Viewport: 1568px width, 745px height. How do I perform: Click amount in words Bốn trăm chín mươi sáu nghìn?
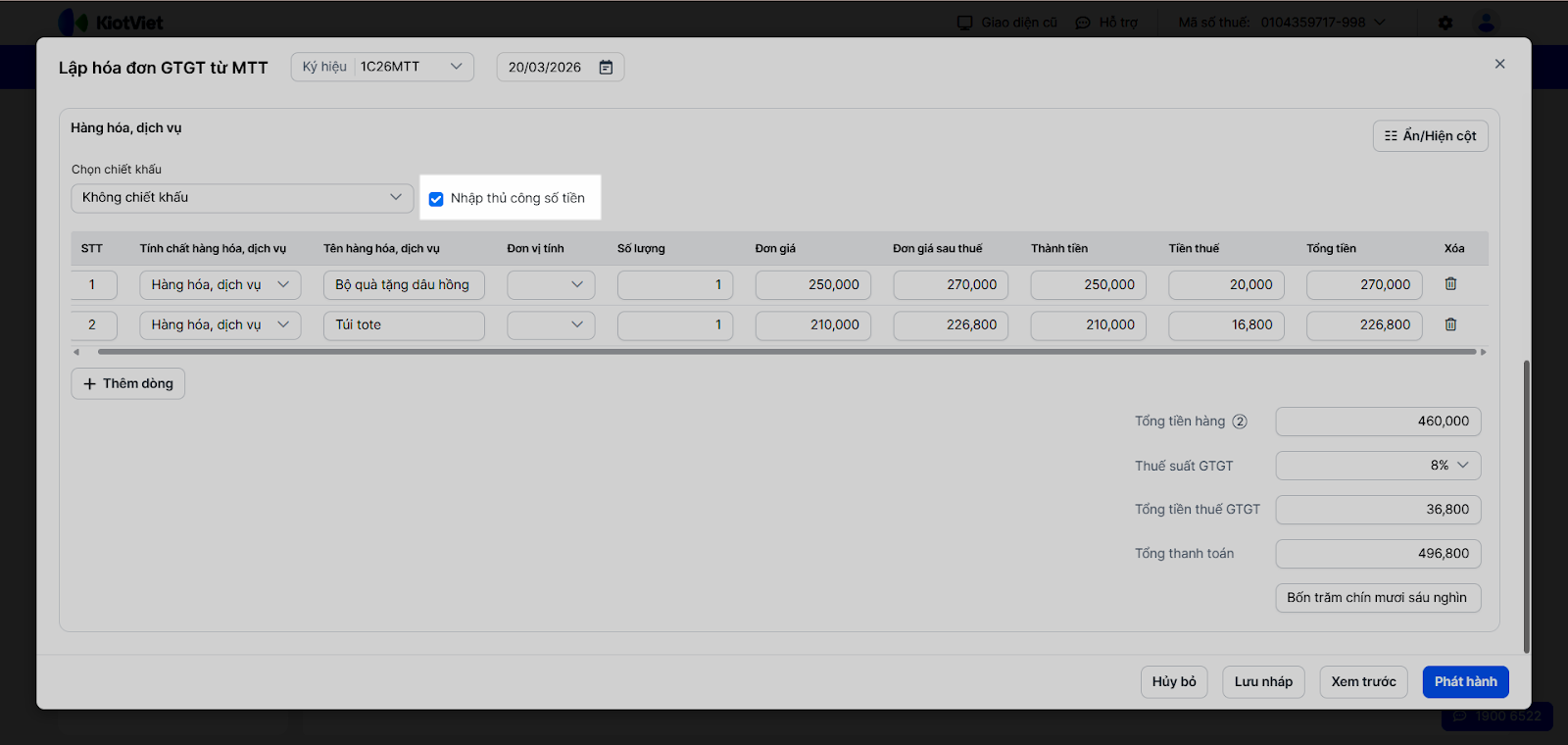point(1378,598)
